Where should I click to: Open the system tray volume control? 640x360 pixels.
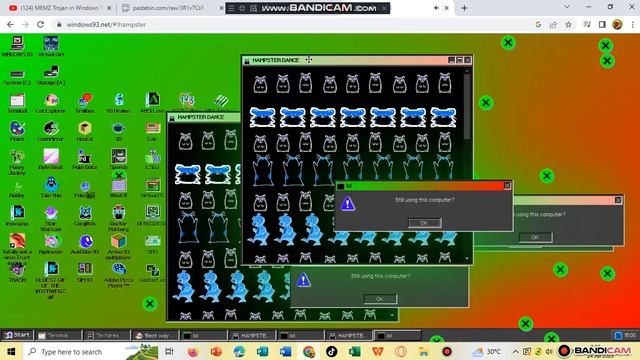(549, 351)
